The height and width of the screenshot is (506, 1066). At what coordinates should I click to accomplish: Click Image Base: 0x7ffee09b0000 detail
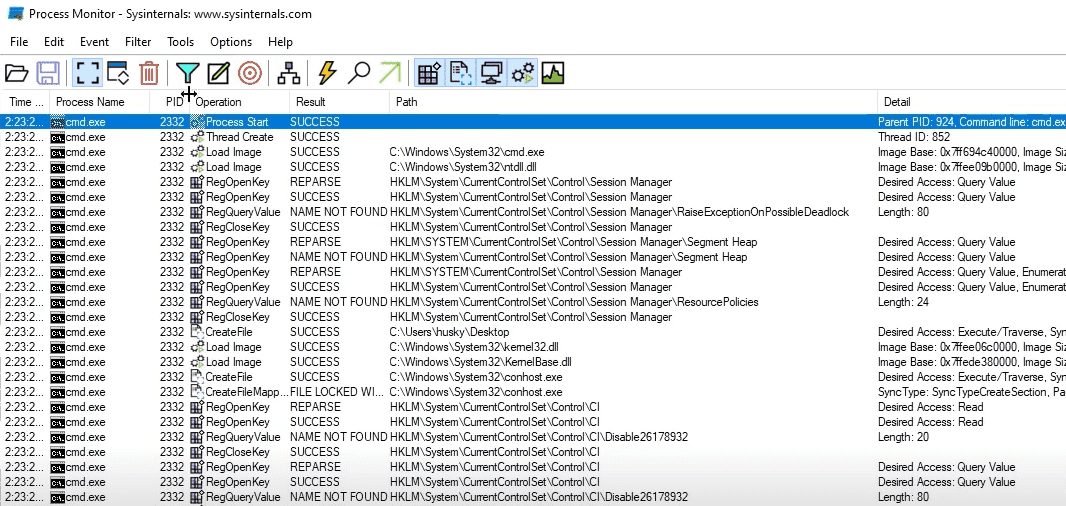972,167
